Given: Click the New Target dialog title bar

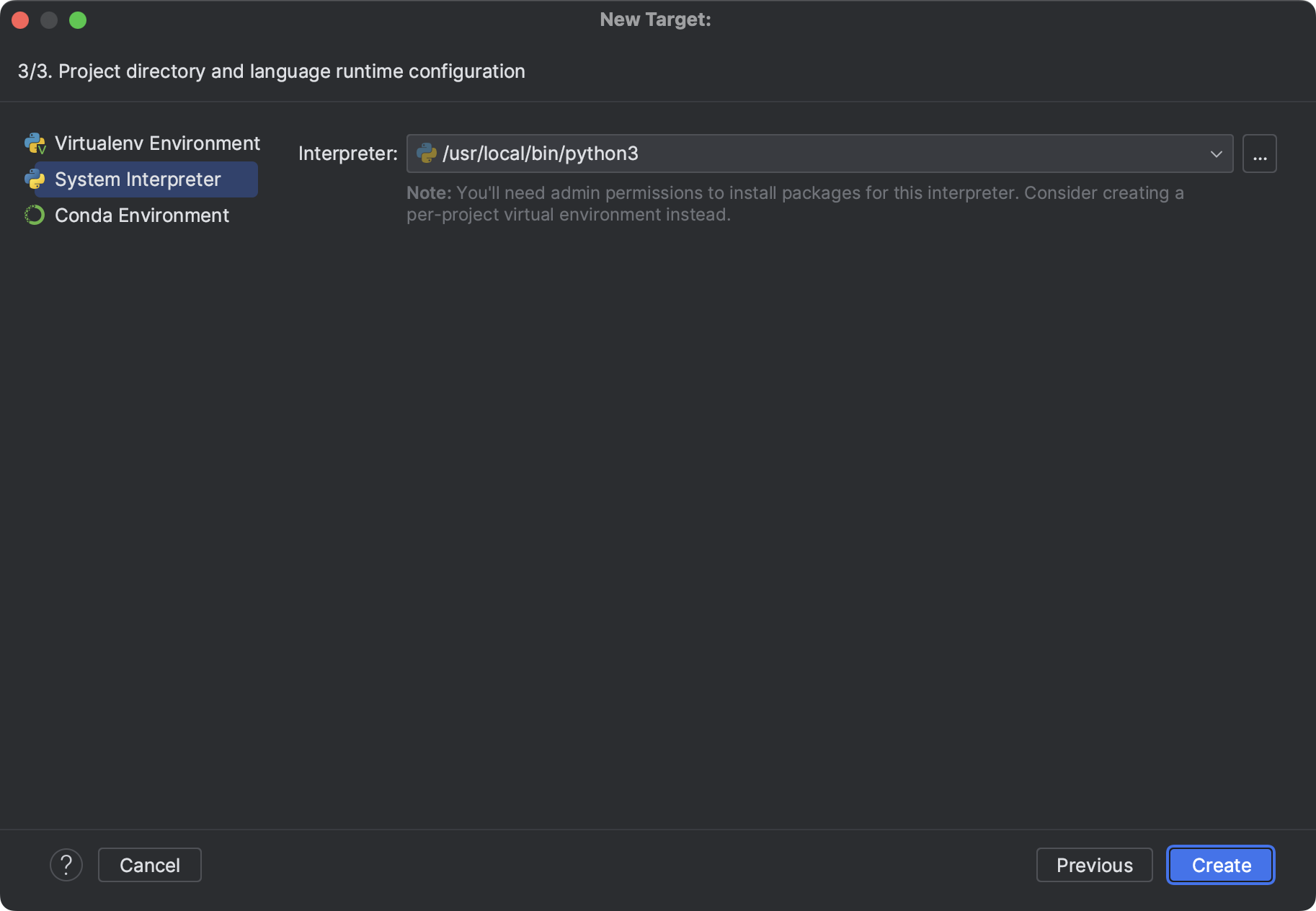Looking at the screenshot, I should pos(656,19).
